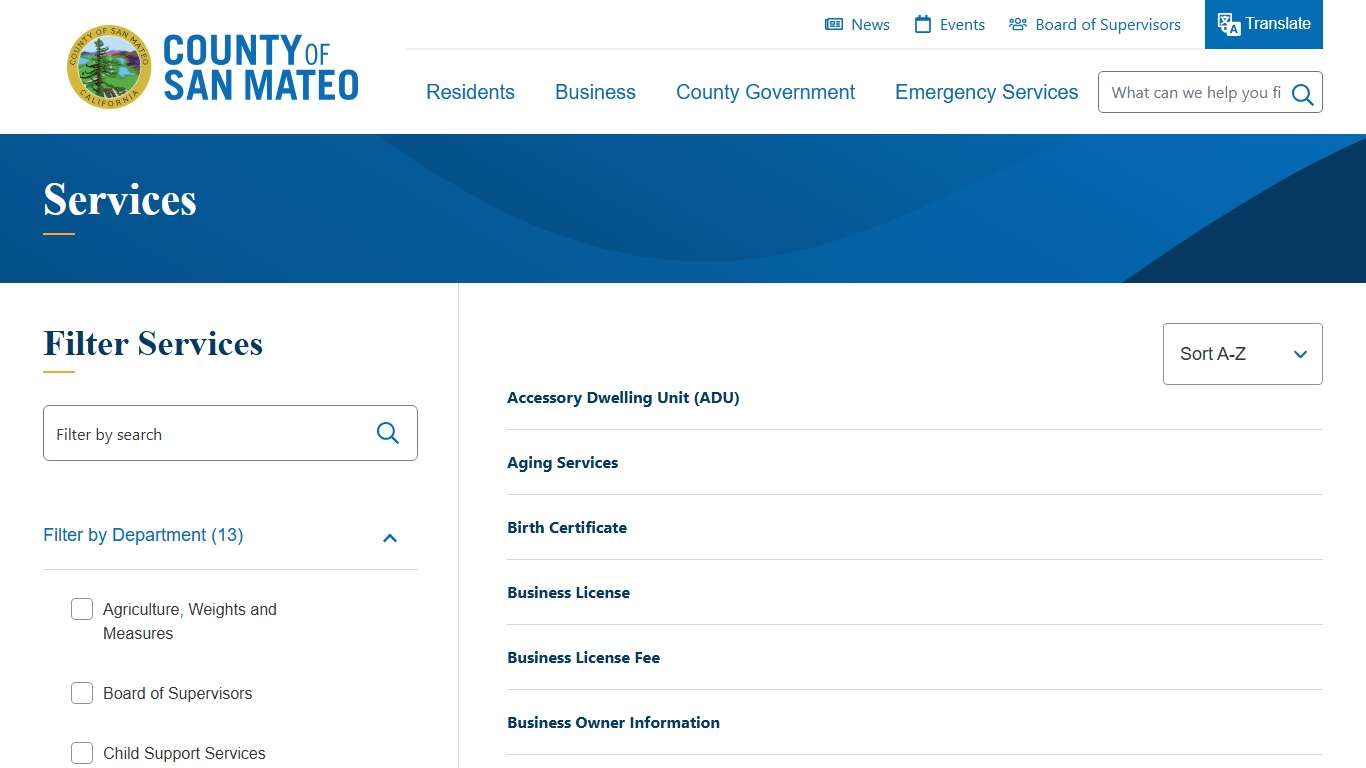This screenshot has width=1366, height=768.
Task: Open the Emergency Services menu
Action: pyautogui.click(x=986, y=92)
